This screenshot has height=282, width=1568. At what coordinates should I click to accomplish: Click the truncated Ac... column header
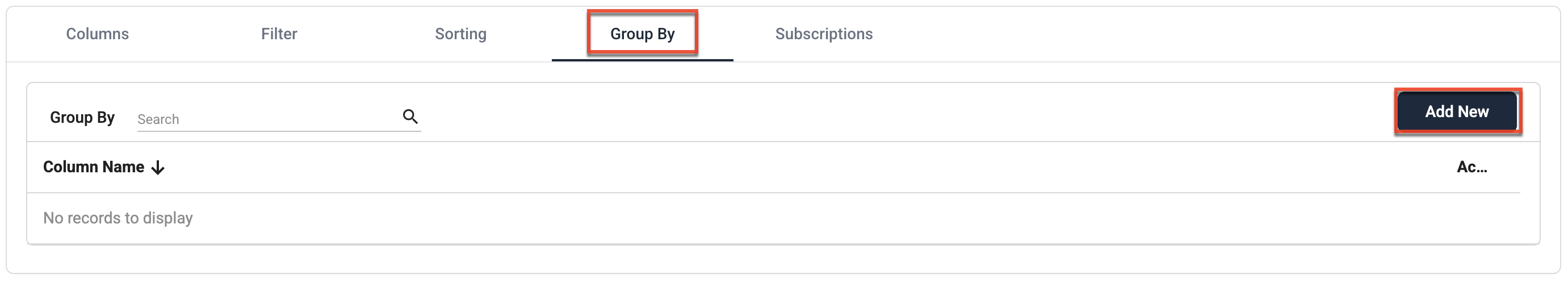1472,167
